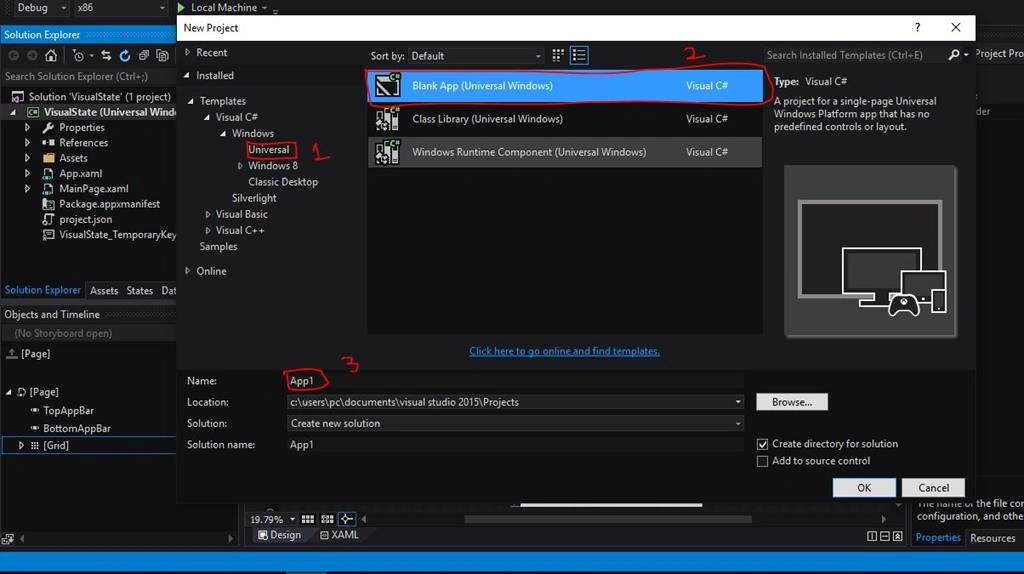Switch to the Assets tab
Image resolution: width=1024 pixels, height=574 pixels.
[x=104, y=291]
